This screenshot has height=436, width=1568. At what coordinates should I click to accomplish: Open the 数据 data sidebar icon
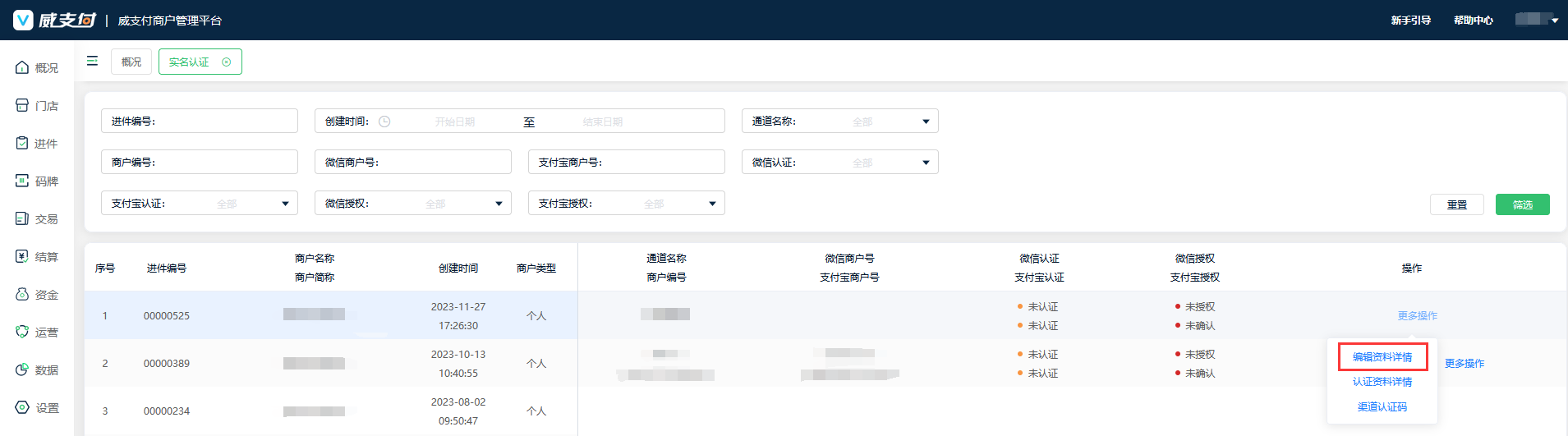coord(22,369)
